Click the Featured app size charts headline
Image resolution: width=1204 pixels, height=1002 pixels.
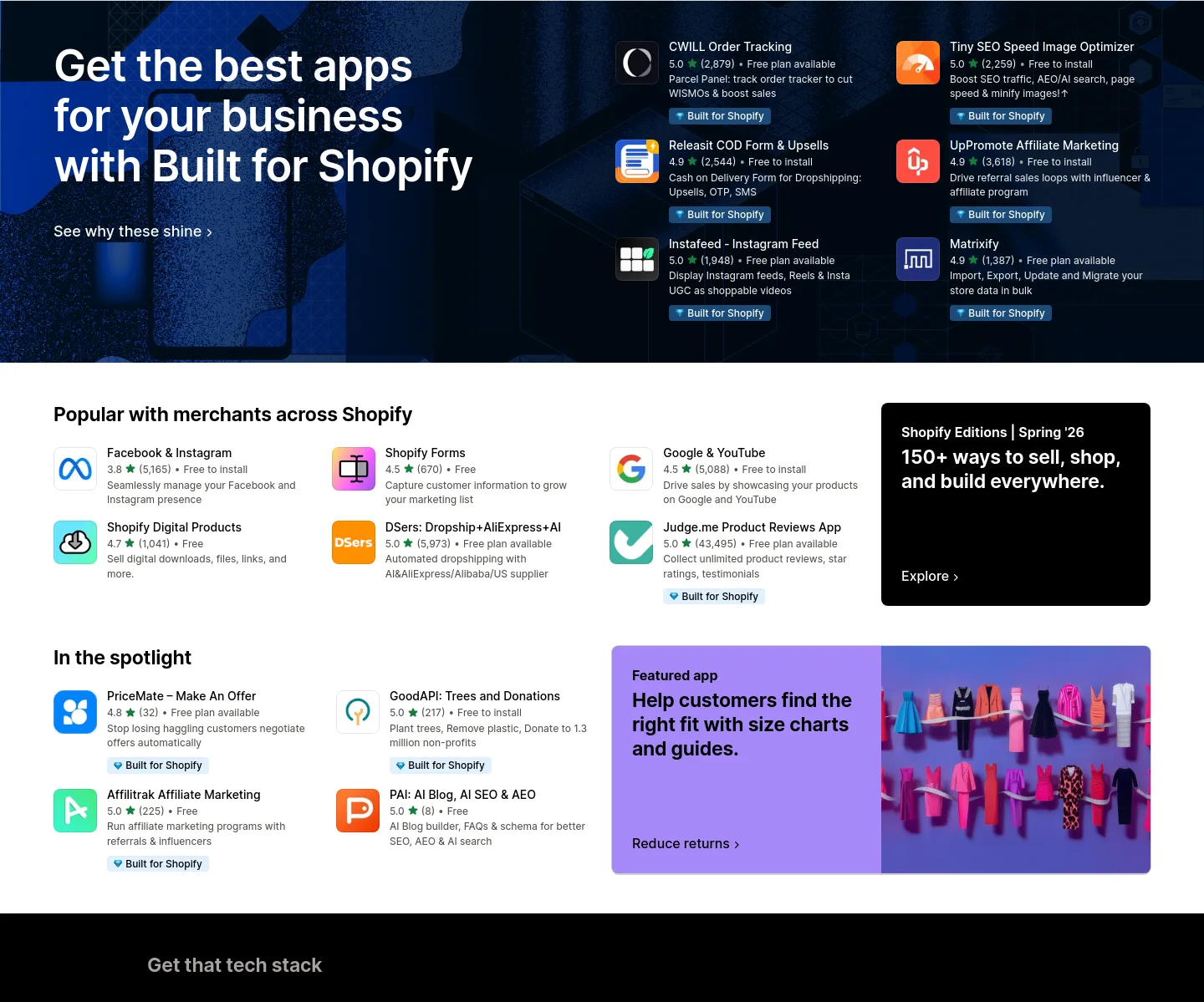tap(742, 725)
